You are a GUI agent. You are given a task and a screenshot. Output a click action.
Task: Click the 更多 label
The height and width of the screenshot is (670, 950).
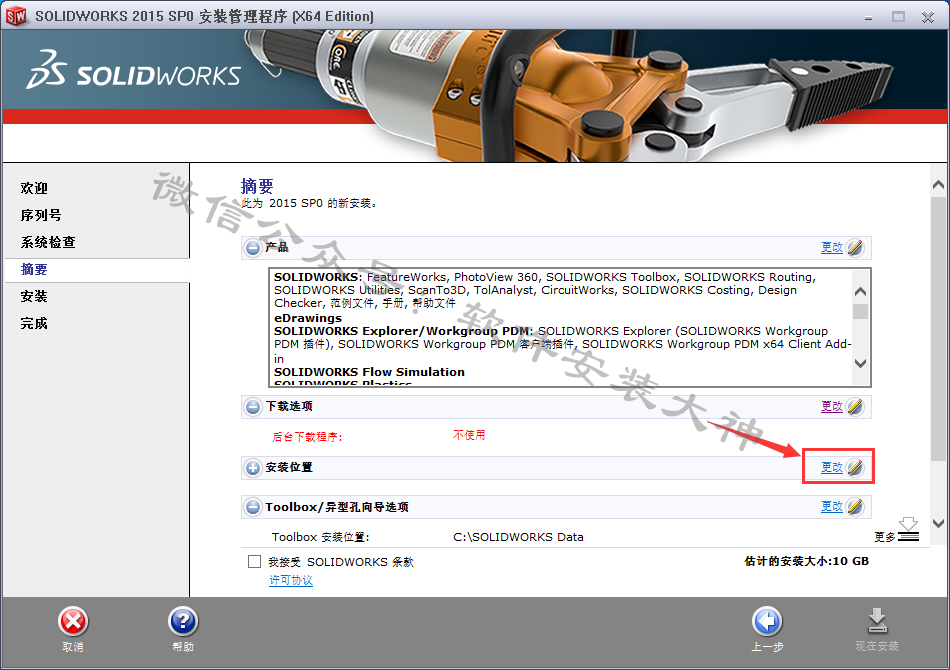click(885, 537)
